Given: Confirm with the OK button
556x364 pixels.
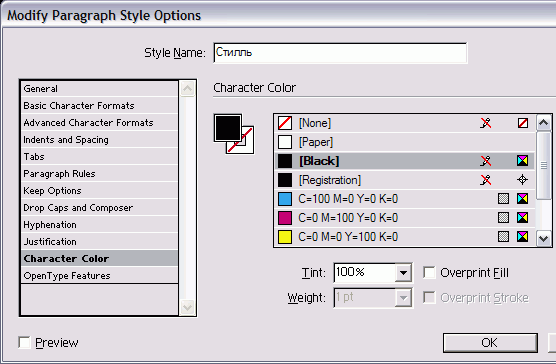Looking at the screenshot, I should [490, 343].
